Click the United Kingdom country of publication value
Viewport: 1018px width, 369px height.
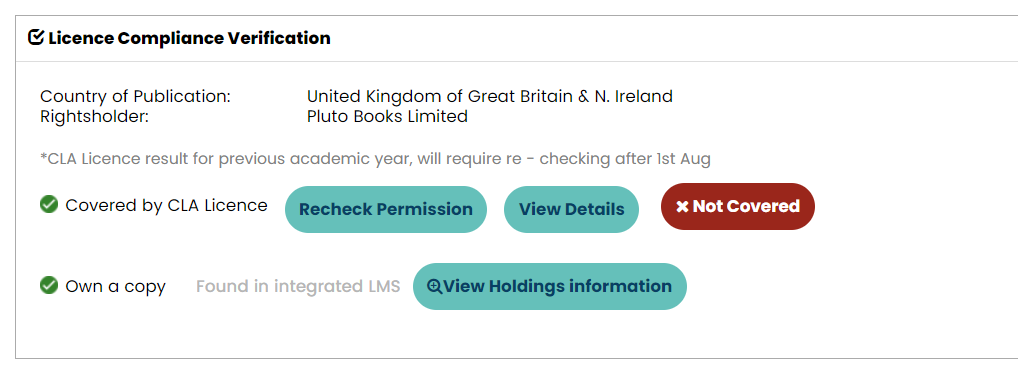(490, 96)
